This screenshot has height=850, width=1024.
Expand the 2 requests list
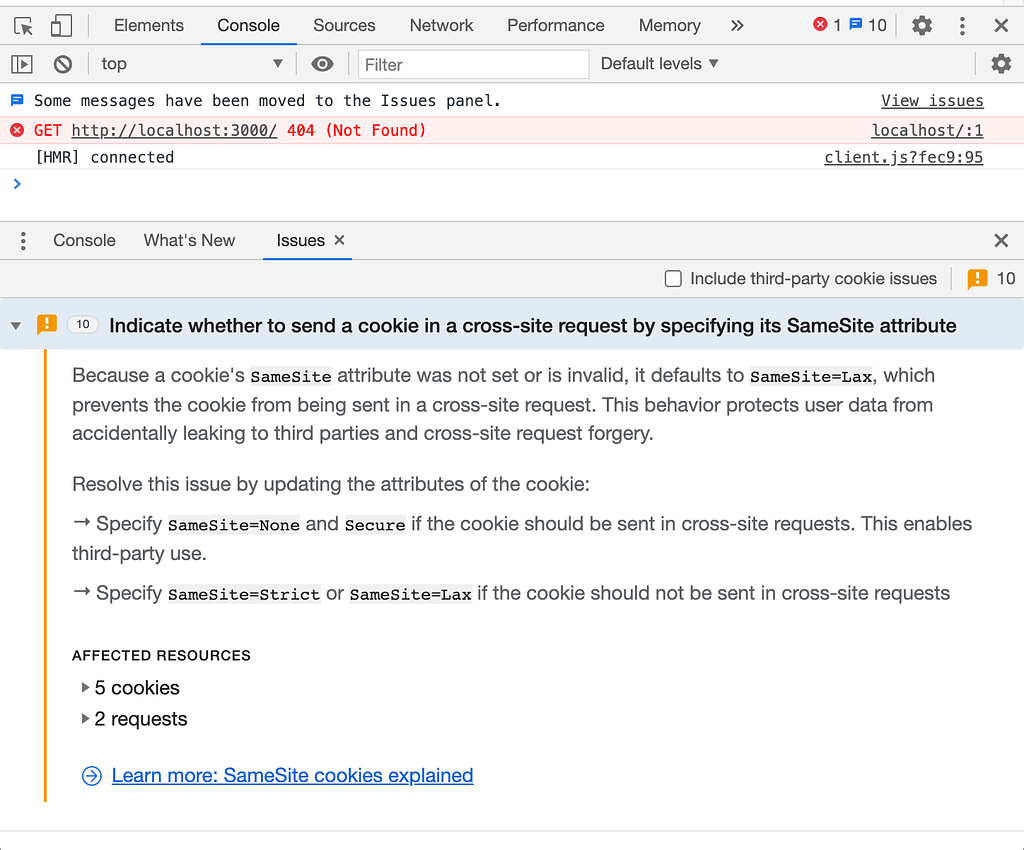pyautogui.click(x=86, y=719)
